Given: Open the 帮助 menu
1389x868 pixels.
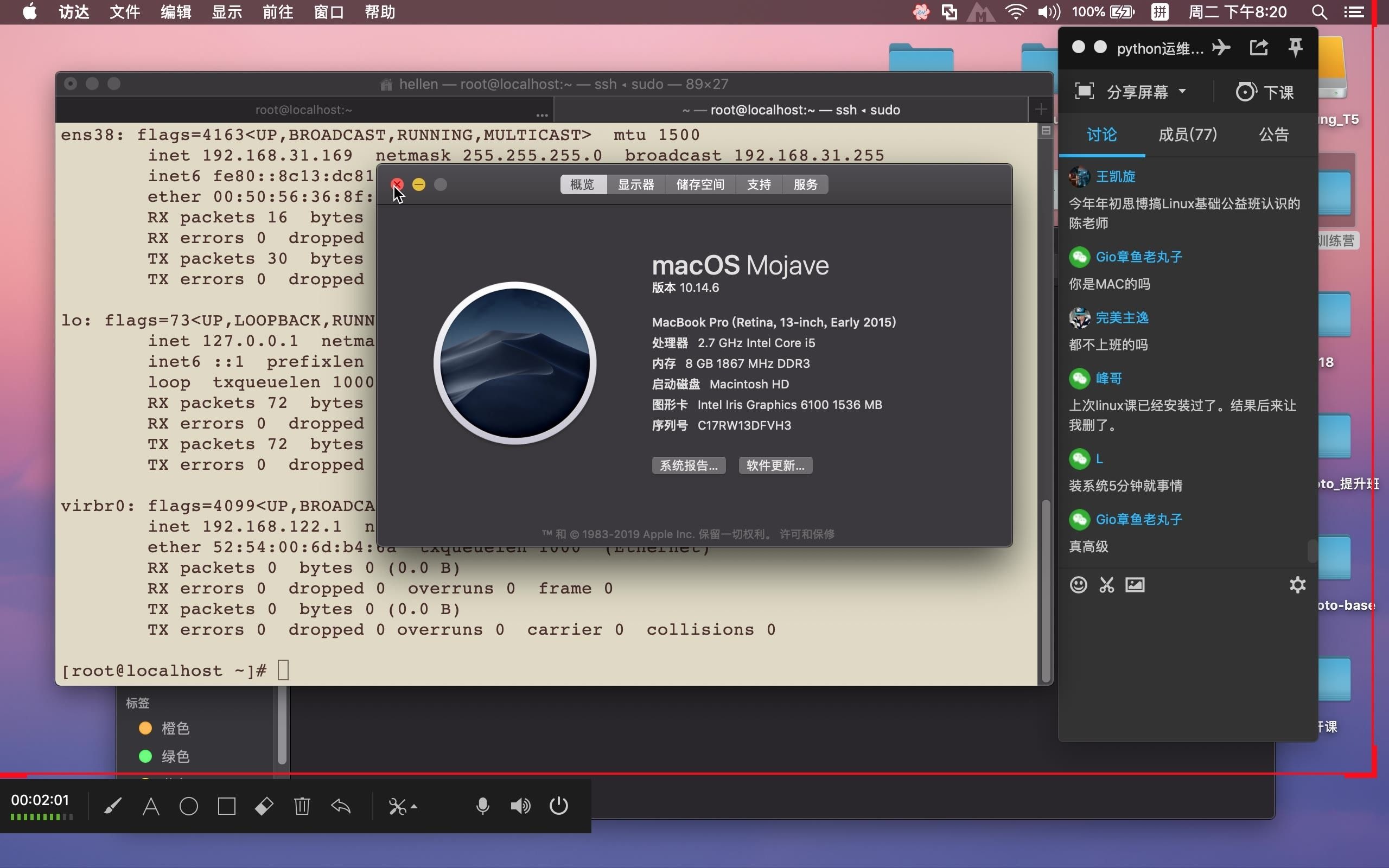Looking at the screenshot, I should point(380,12).
